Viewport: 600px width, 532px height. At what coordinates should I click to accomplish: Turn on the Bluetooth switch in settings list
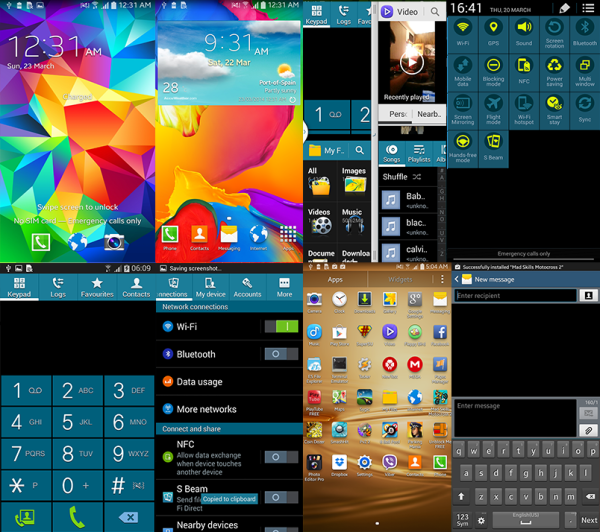282,354
